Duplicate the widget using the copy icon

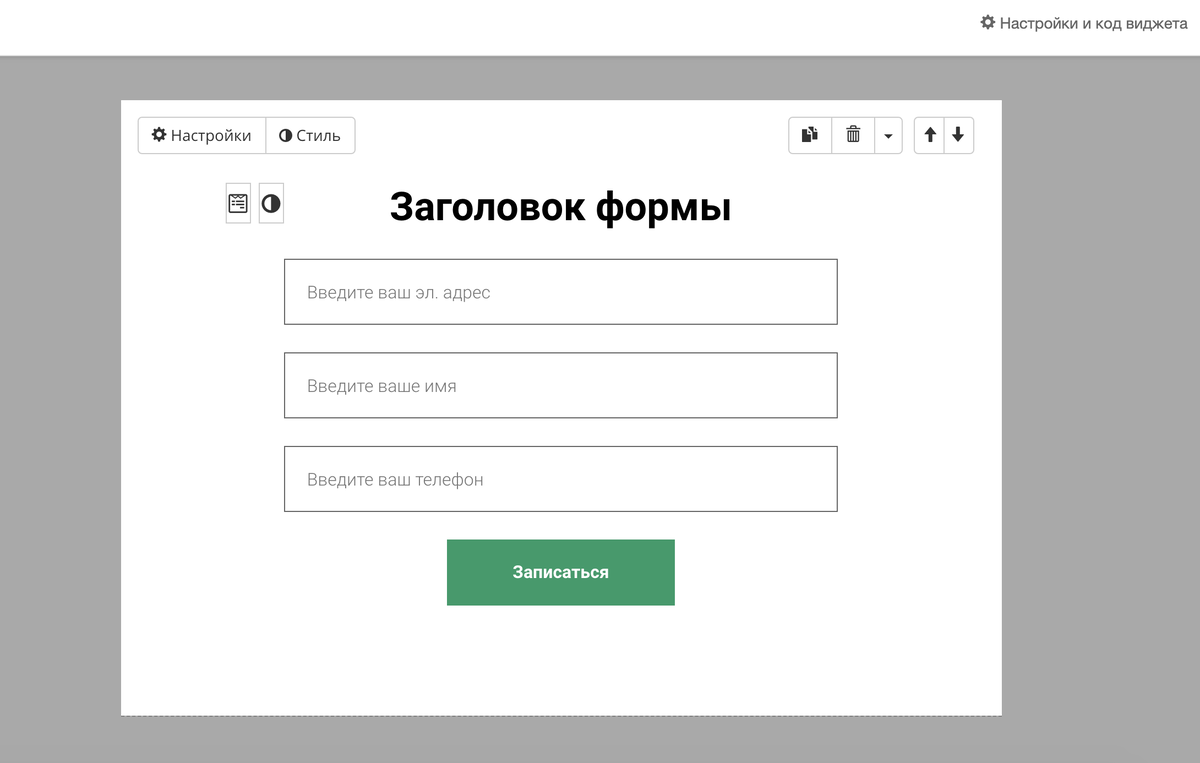click(x=809, y=135)
